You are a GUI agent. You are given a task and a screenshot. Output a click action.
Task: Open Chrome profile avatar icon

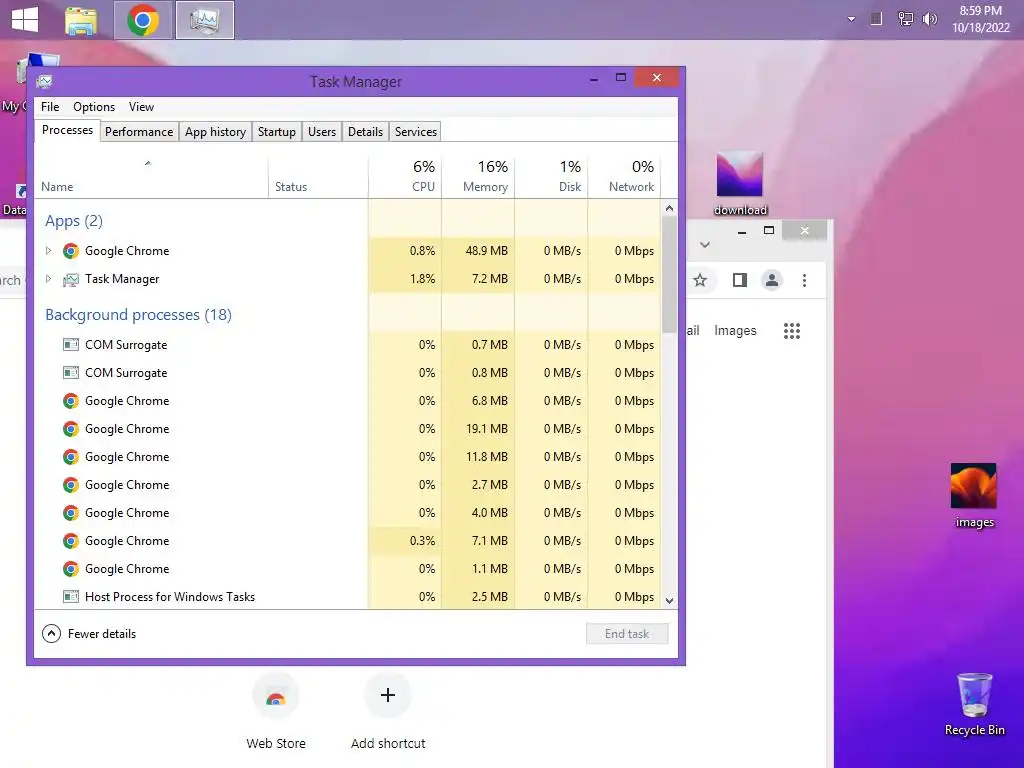pos(772,280)
